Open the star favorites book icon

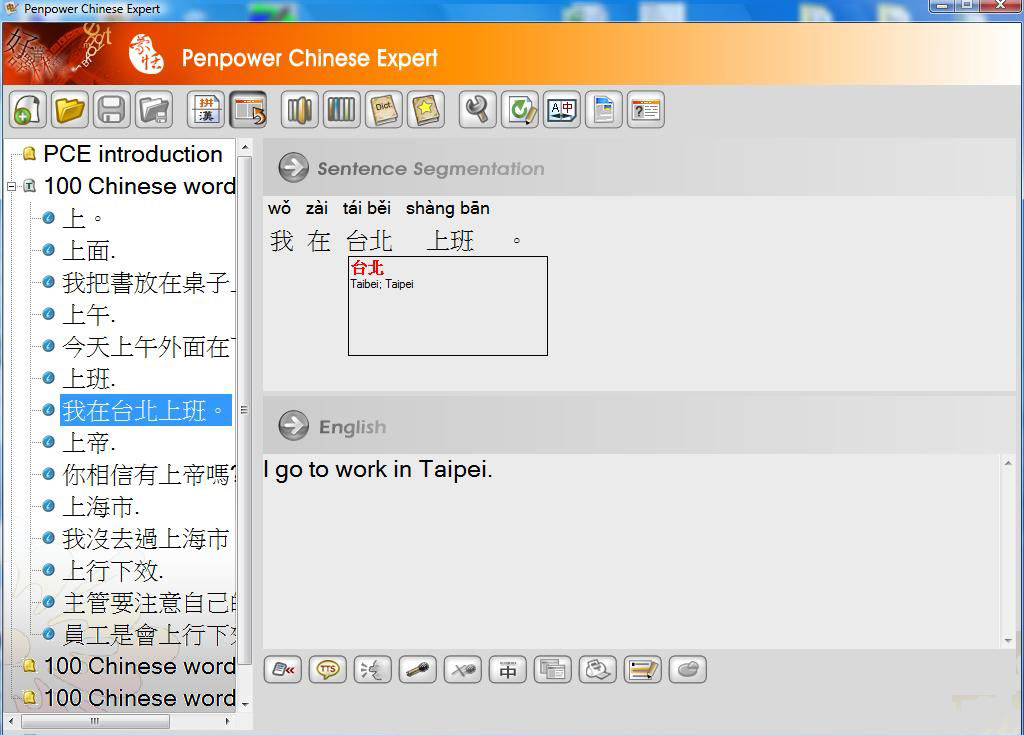(x=426, y=110)
